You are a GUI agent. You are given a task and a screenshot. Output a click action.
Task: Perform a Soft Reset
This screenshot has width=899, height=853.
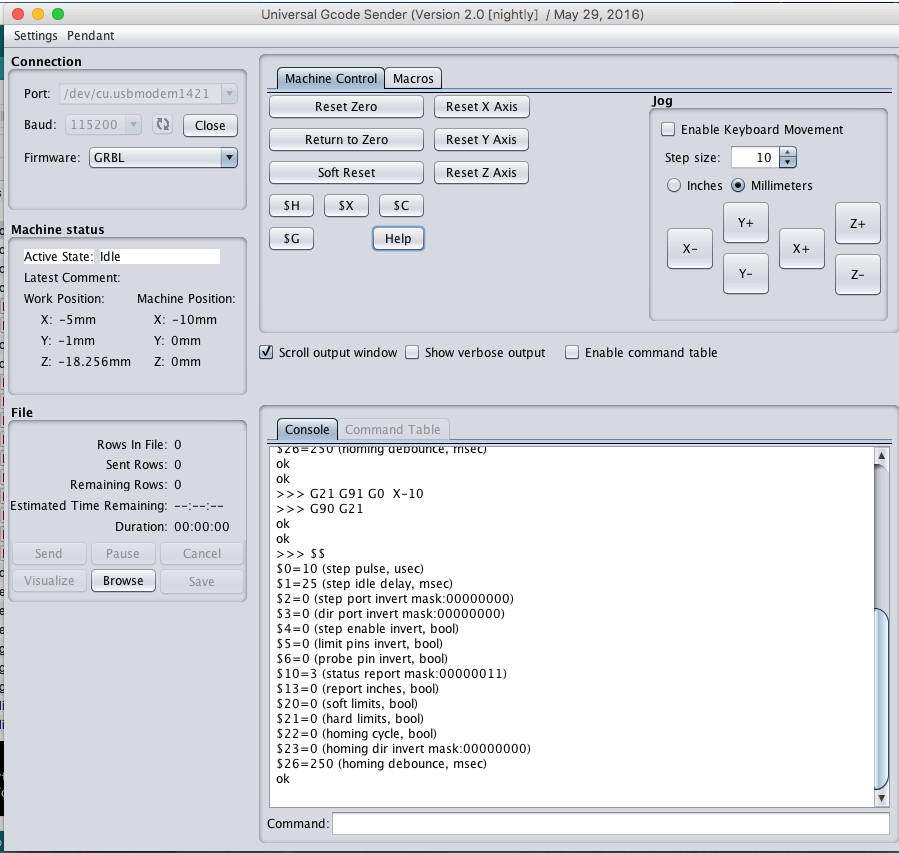click(x=346, y=173)
